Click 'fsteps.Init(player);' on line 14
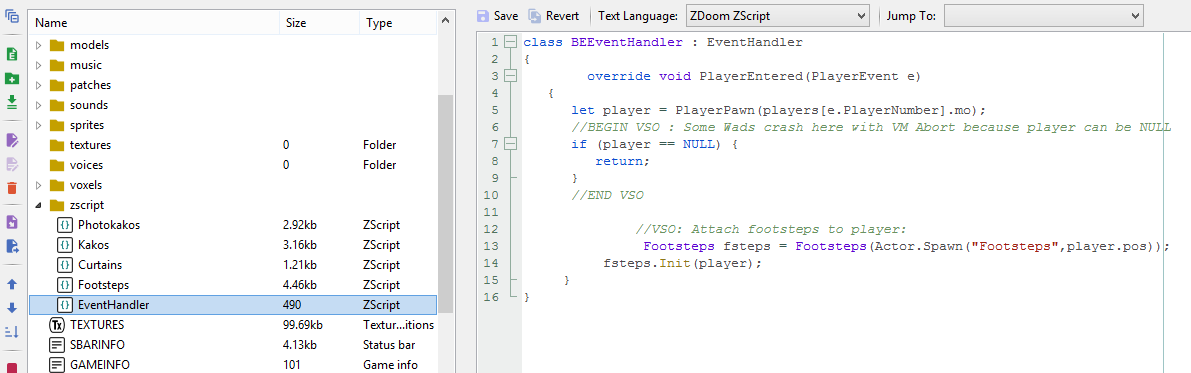Viewport: 1191px width, 373px height. click(682, 264)
